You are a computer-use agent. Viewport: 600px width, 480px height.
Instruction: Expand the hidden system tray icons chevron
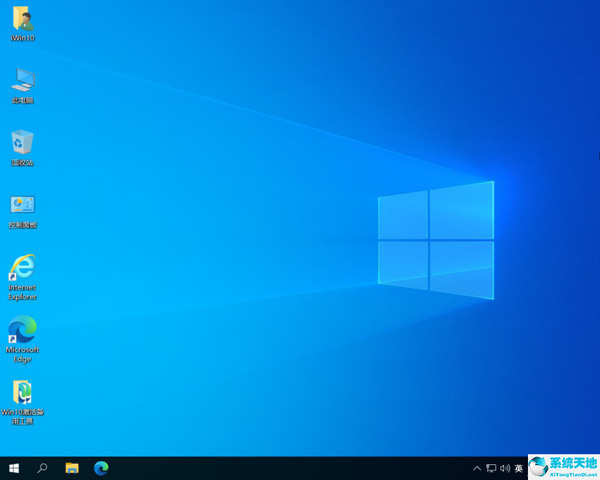pyautogui.click(x=476, y=468)
